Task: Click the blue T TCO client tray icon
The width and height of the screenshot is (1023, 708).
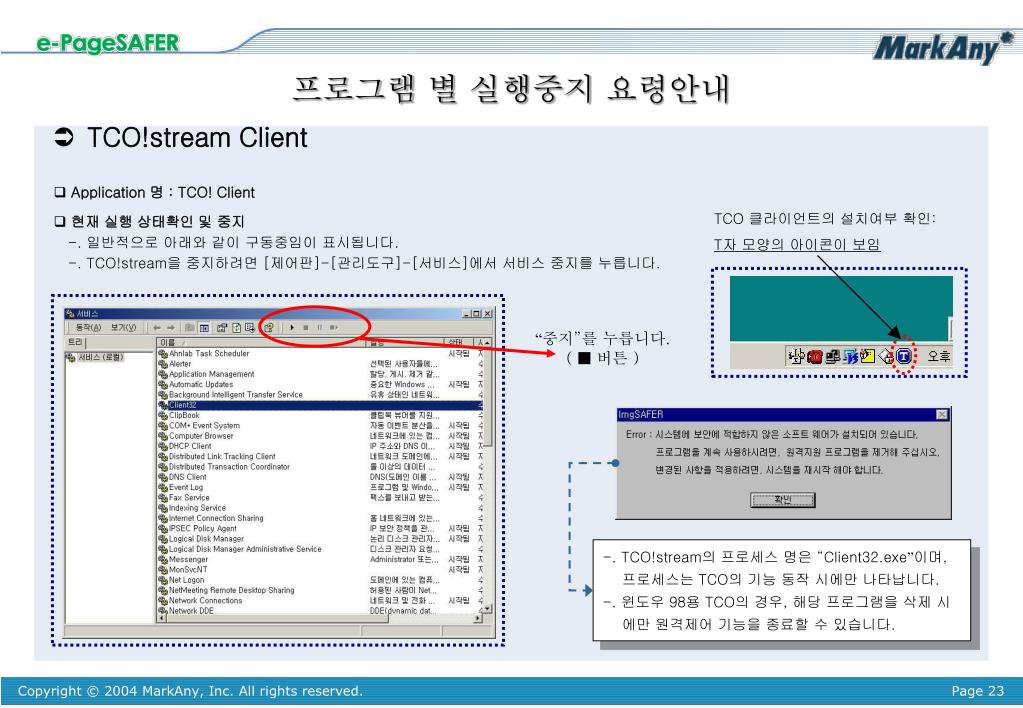Action: tap(904, 356)
